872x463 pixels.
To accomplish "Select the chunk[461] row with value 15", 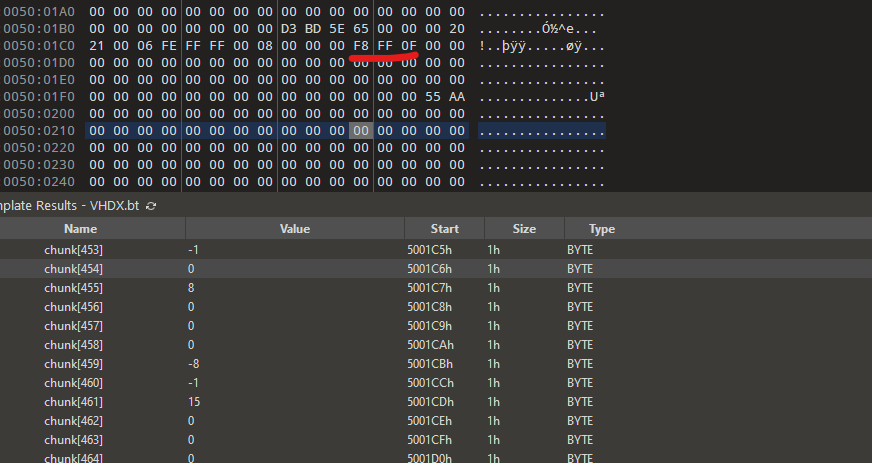I will 74,401.
